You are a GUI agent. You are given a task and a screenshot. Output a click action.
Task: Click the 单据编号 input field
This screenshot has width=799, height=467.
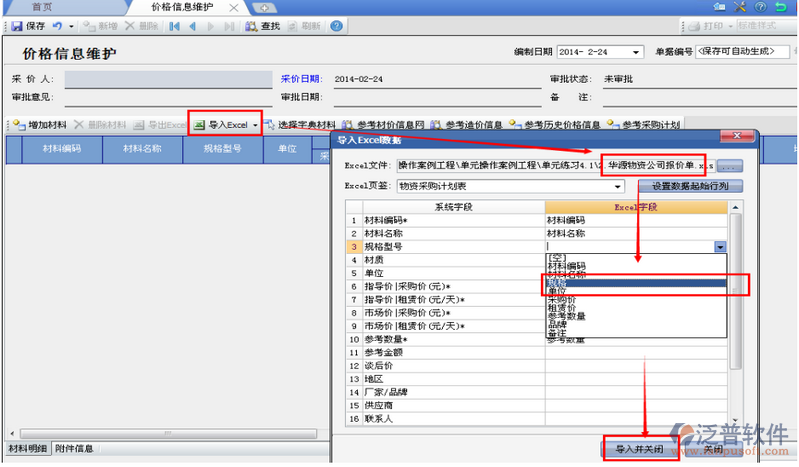[743, 51]
